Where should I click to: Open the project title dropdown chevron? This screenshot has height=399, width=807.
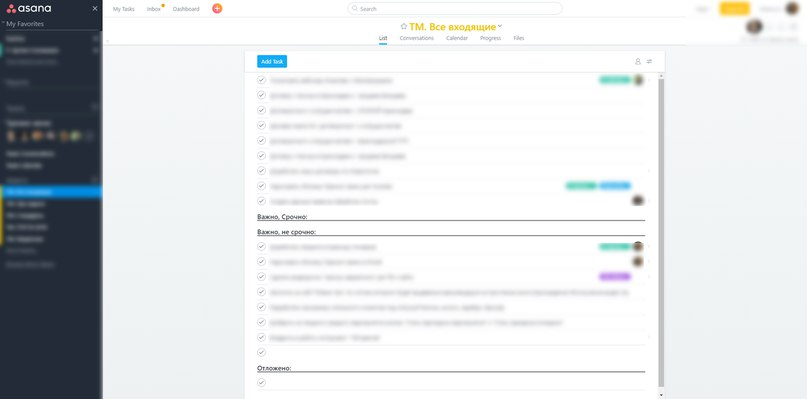tap(500, 26)
